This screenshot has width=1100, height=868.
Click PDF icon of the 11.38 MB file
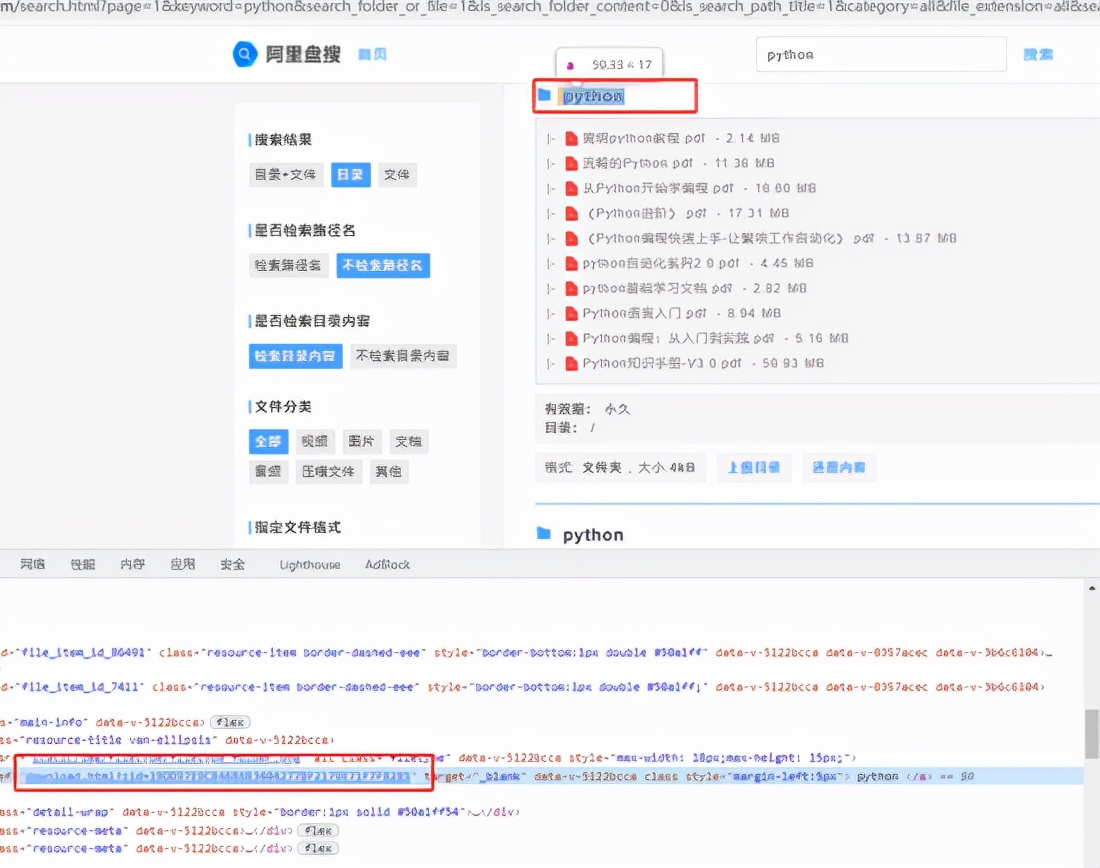pyautogui.click(x=571, y=163)
